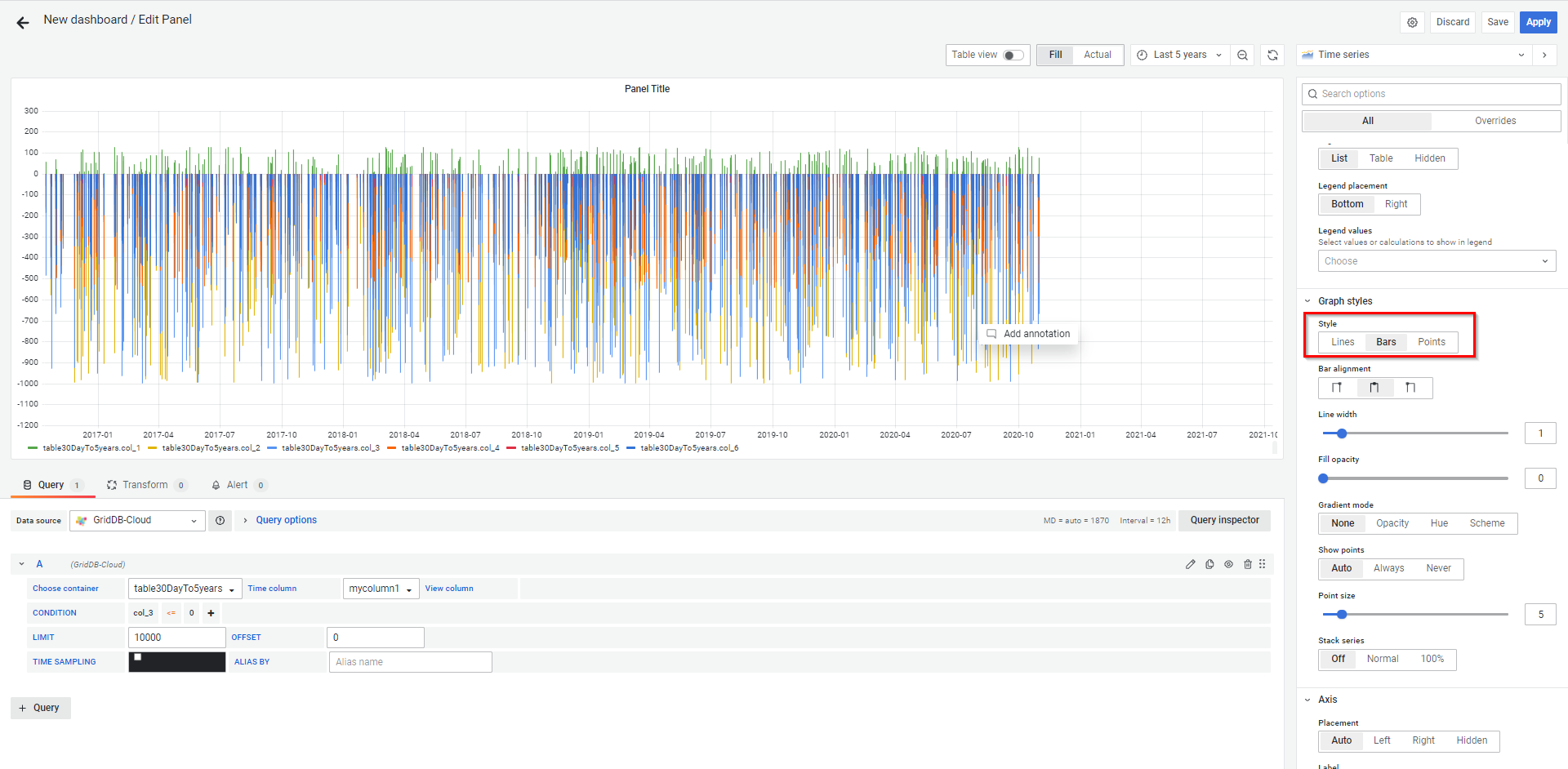The image size is (1568, 769).
Task: Open the Last 5 years time picker
Action: (x=1179, y=56)
